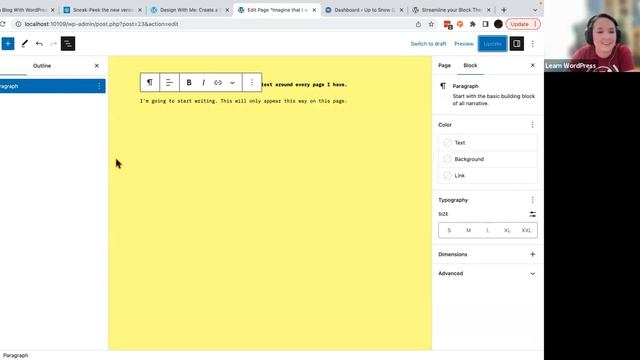Switch to "Sneak-Peek the new version" tab
640x360 pixels.
tap(102, 10)
